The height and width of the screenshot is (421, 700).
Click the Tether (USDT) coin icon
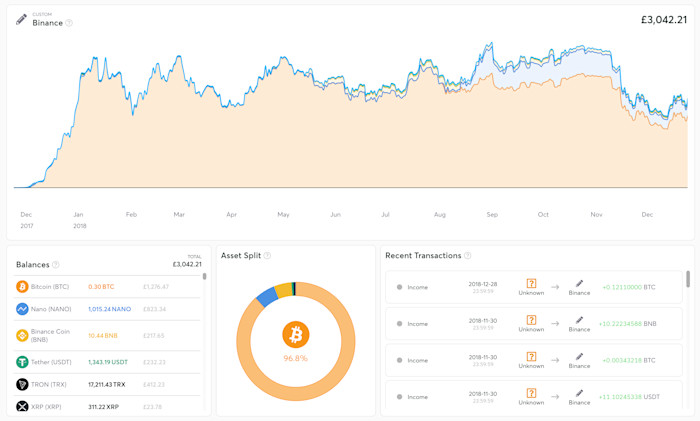(x=22, y=362)
